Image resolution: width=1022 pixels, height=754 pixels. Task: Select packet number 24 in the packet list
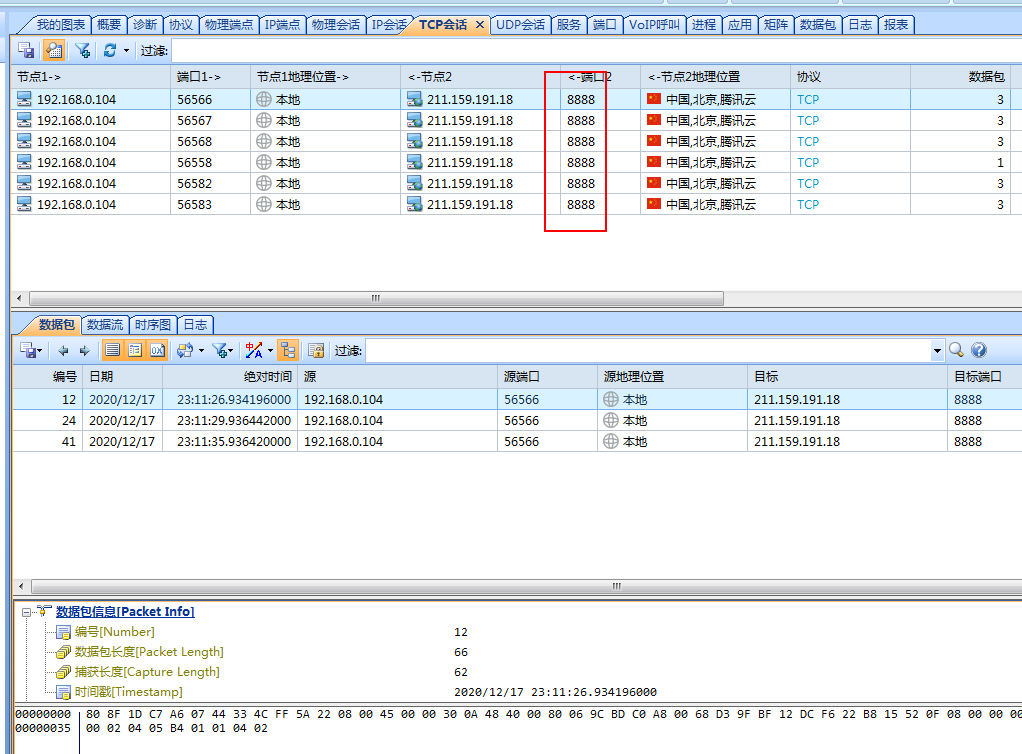coord(517,420)
